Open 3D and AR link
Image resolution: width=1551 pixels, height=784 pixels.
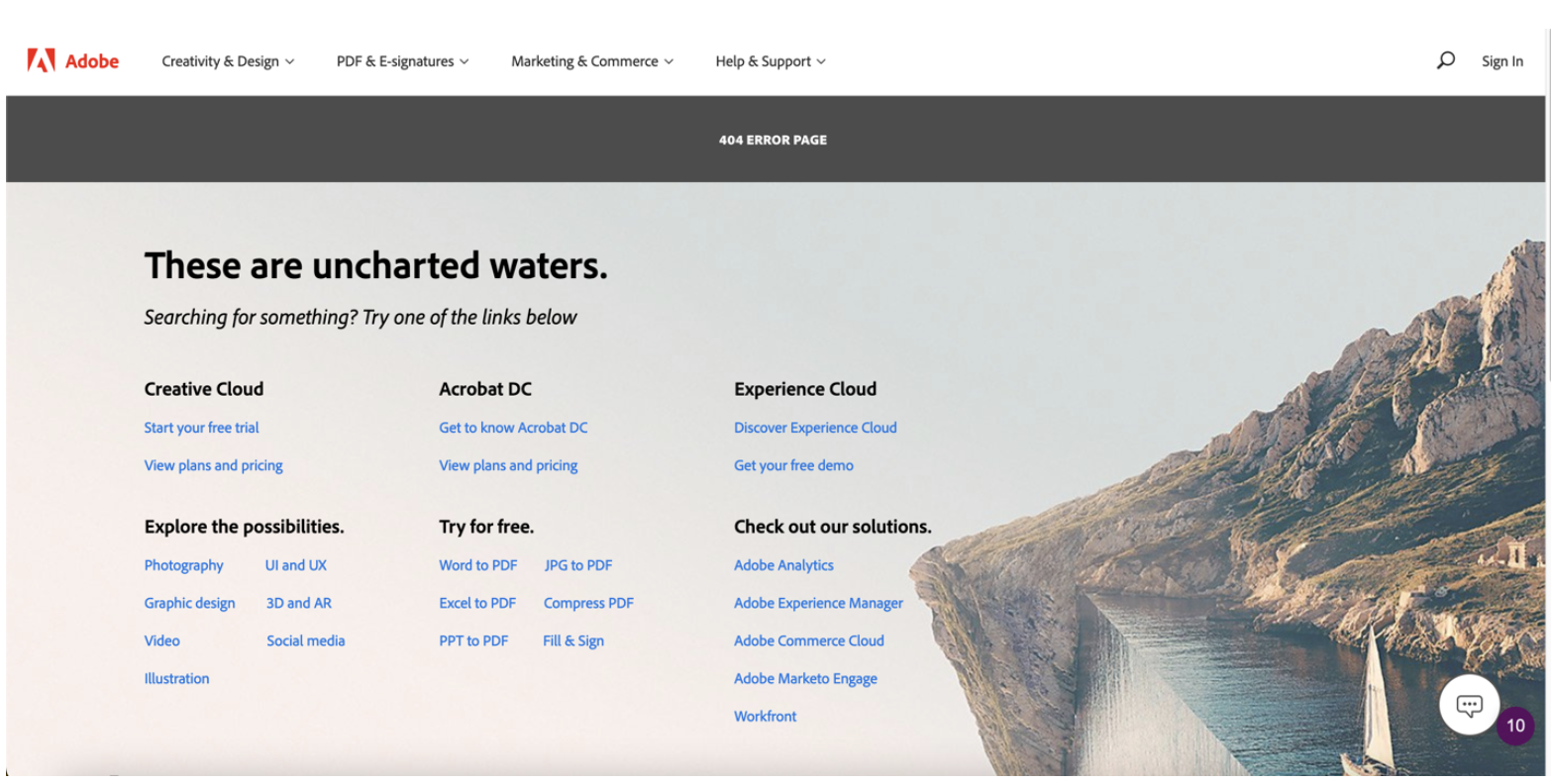[298, 603]
